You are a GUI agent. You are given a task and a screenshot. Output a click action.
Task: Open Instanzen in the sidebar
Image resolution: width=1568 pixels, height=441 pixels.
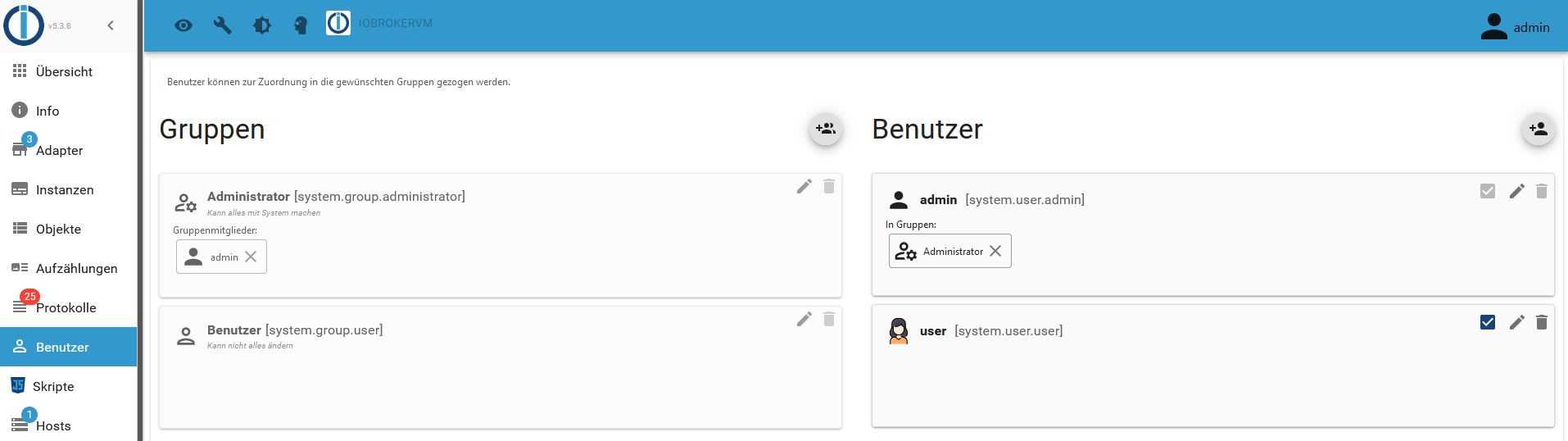click(x=64, y=189)
